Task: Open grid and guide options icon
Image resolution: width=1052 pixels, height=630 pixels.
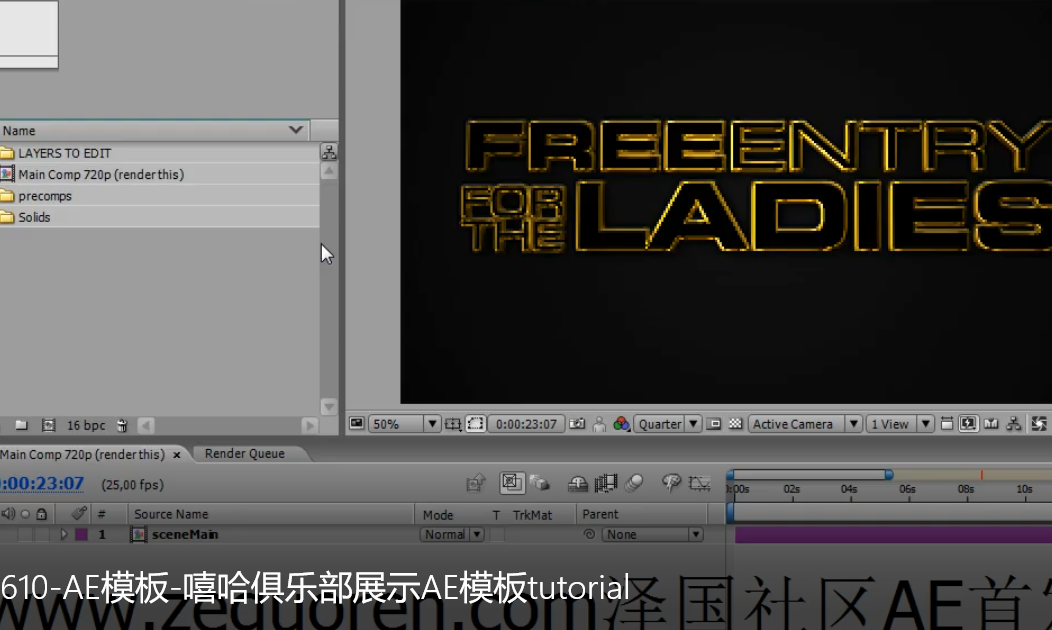Action: click(453, 424)
